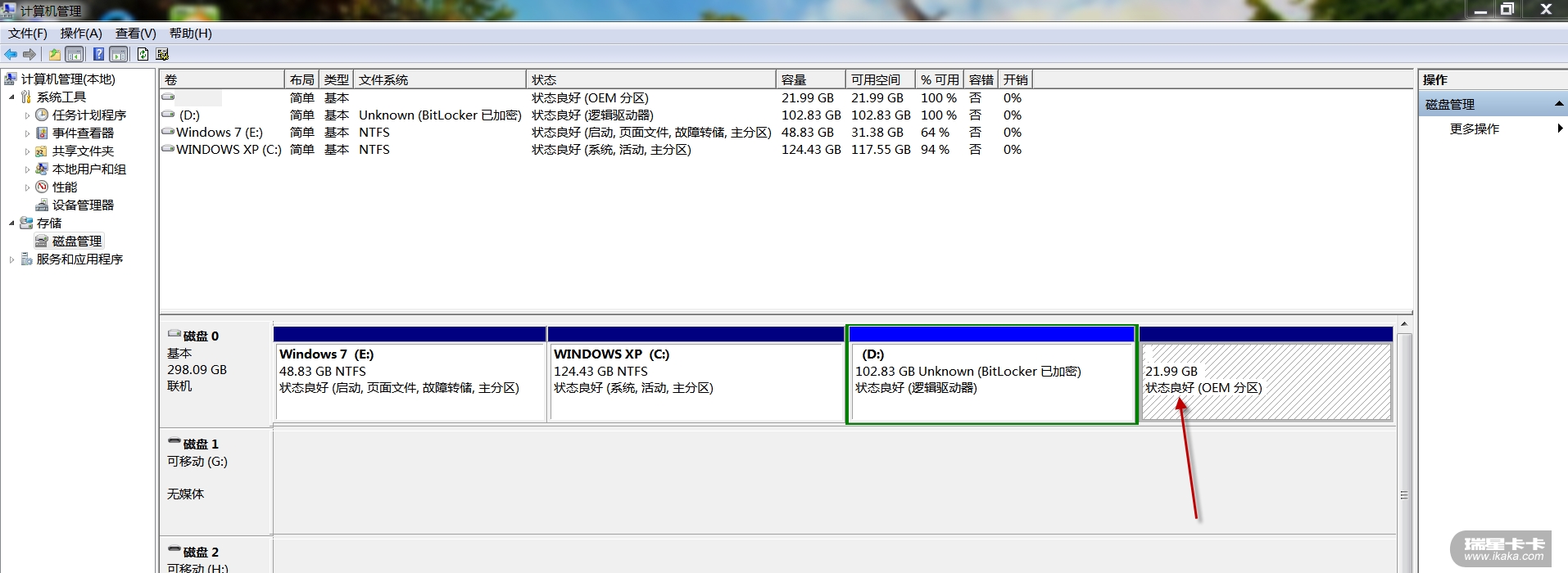Viewport: 1568px width, 573px height.
Task: Click the 共享文件夹 folder icon
Action: tap(42, 151)
